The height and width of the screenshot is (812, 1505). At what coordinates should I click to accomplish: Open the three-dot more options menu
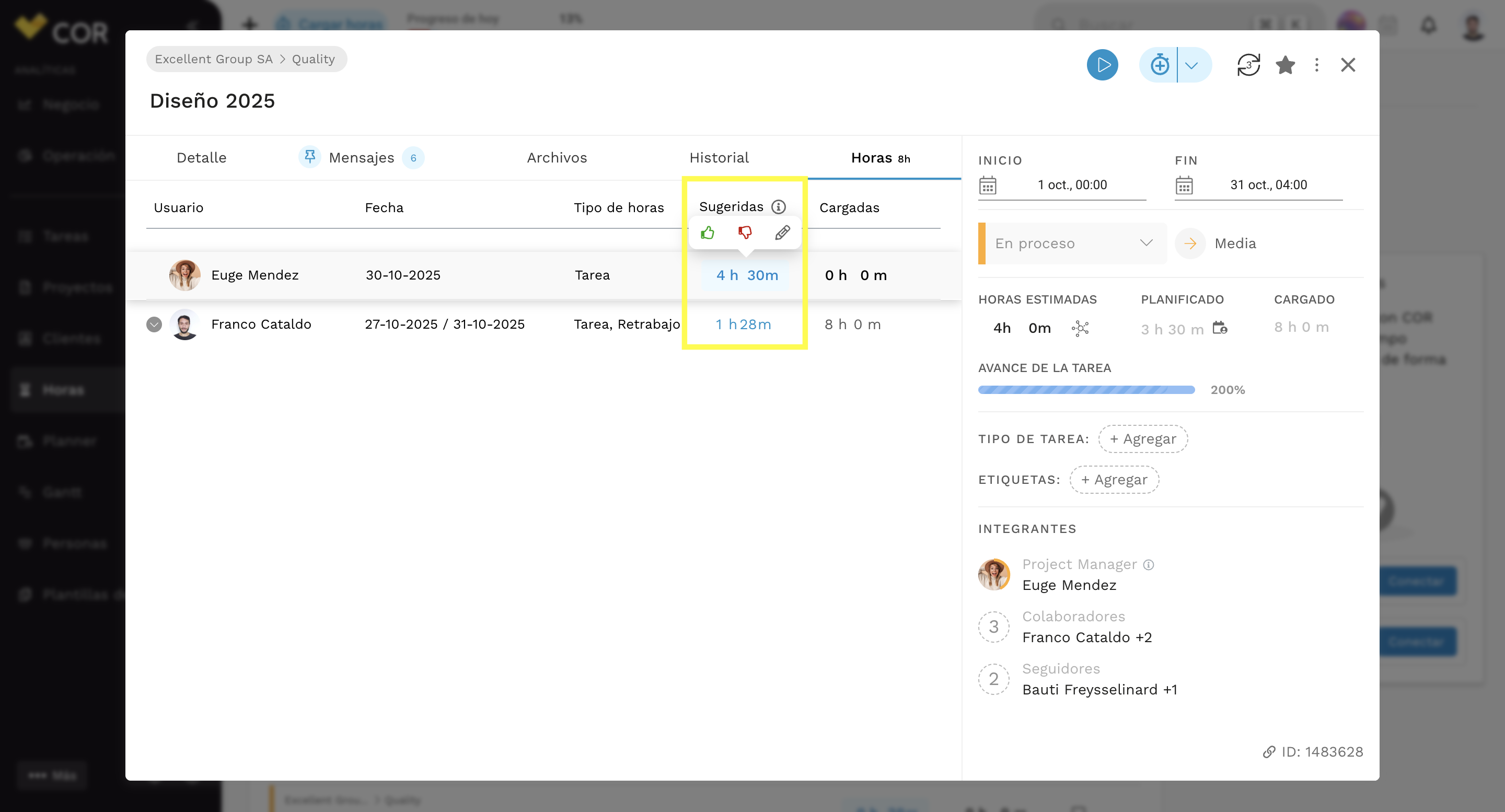[x=1316, y=65]
